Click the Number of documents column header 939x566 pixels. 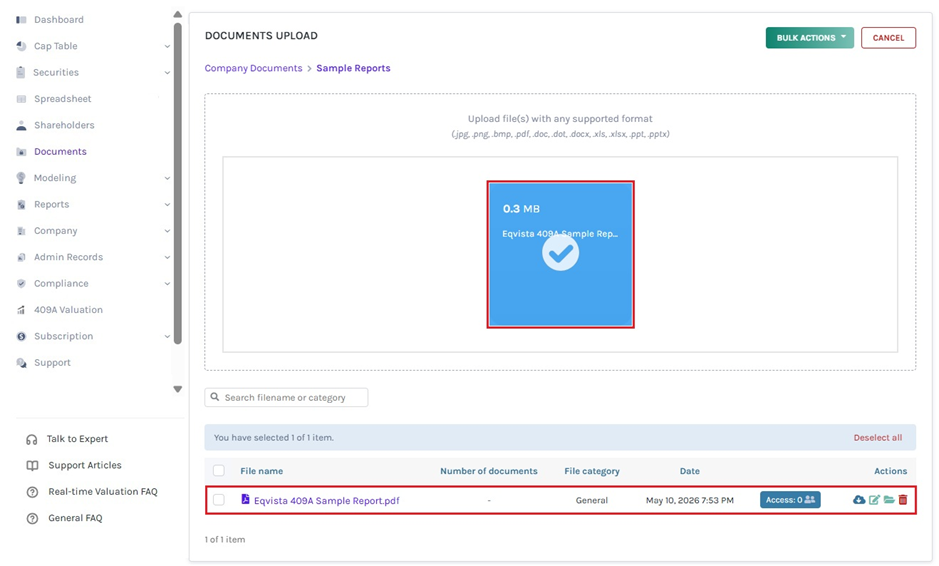point(489,471)
